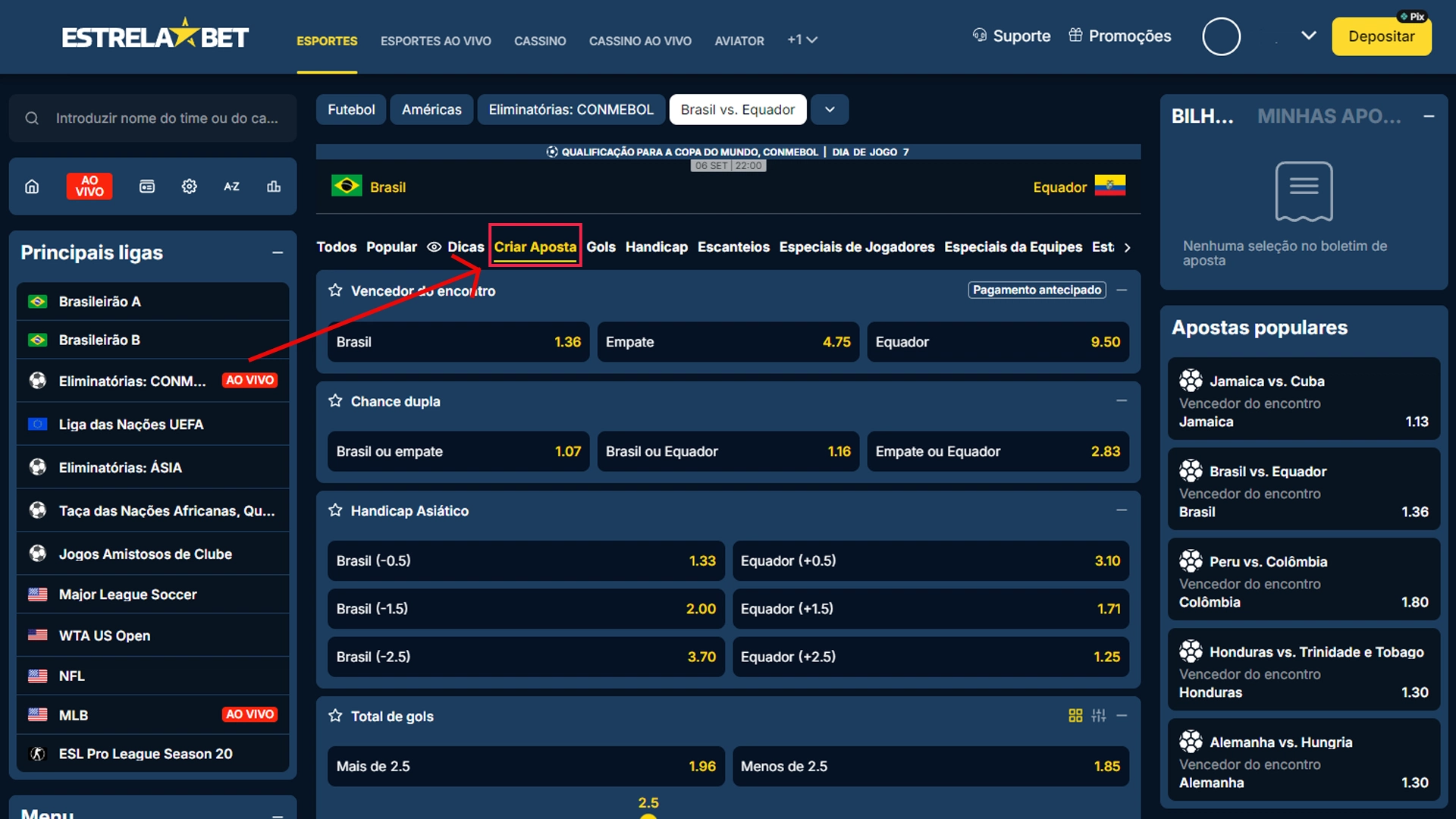
Task: Bet on Empate at 4.75
Action: click(x=728, y=342)
